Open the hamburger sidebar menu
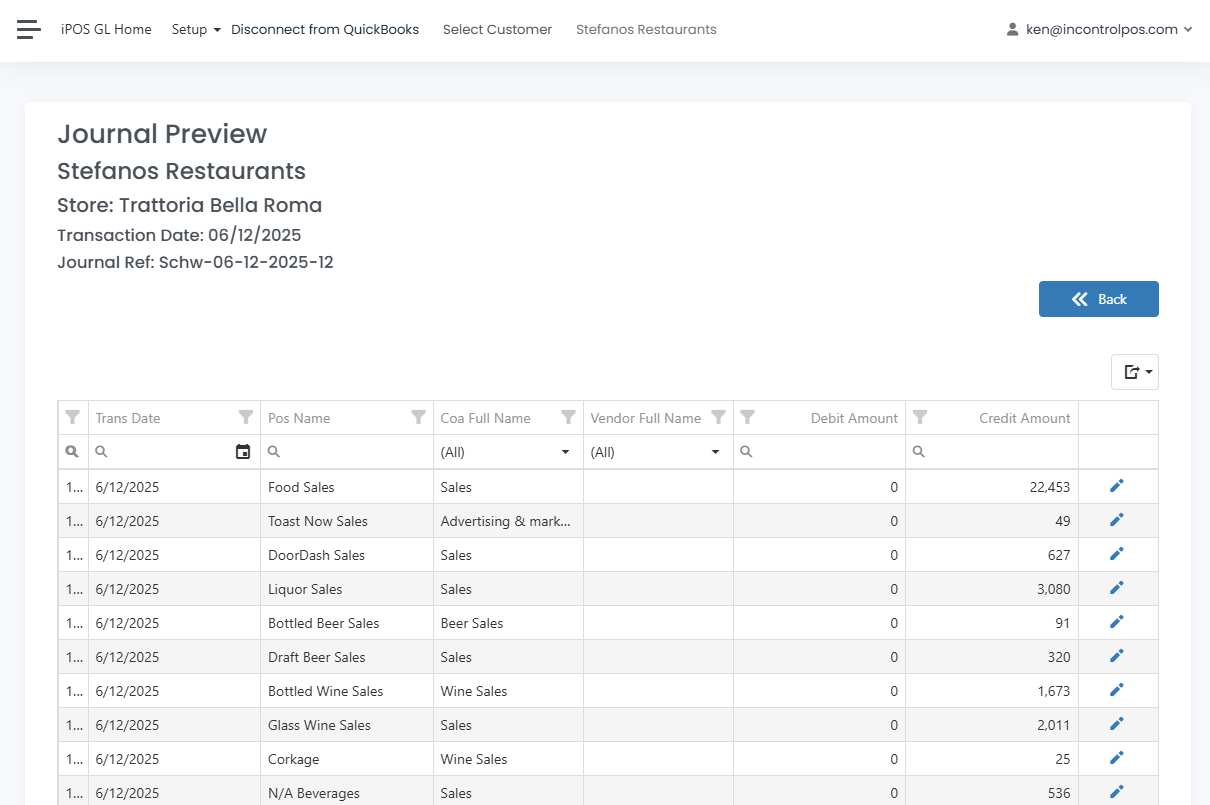The width and height of the screenshot is (1210, 805). pos(29,29)
